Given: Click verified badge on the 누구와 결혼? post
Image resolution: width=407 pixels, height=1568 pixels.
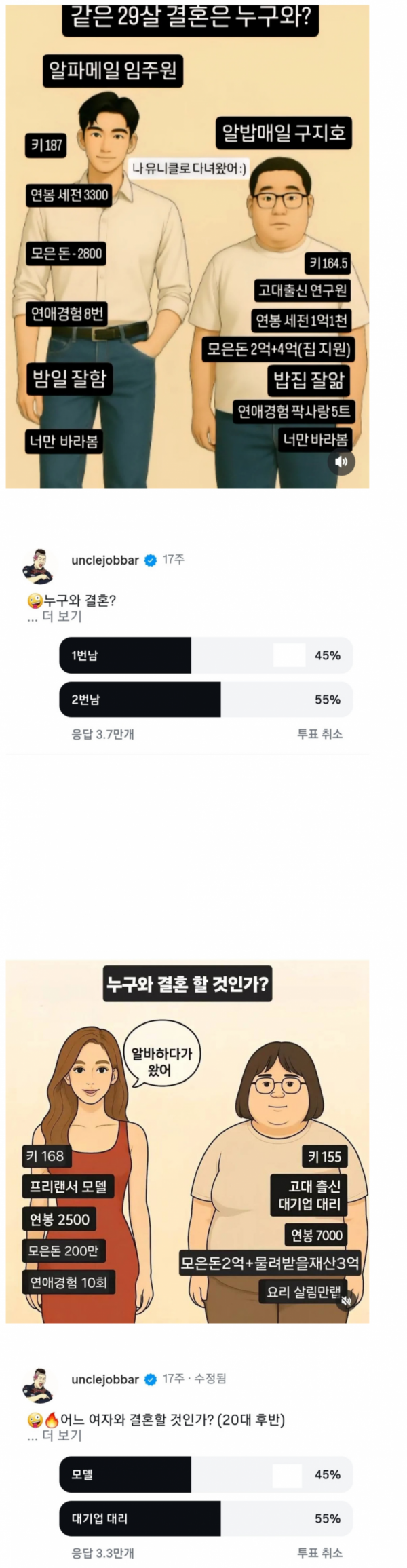Looking at the screenshot, I should click(151, 560).
